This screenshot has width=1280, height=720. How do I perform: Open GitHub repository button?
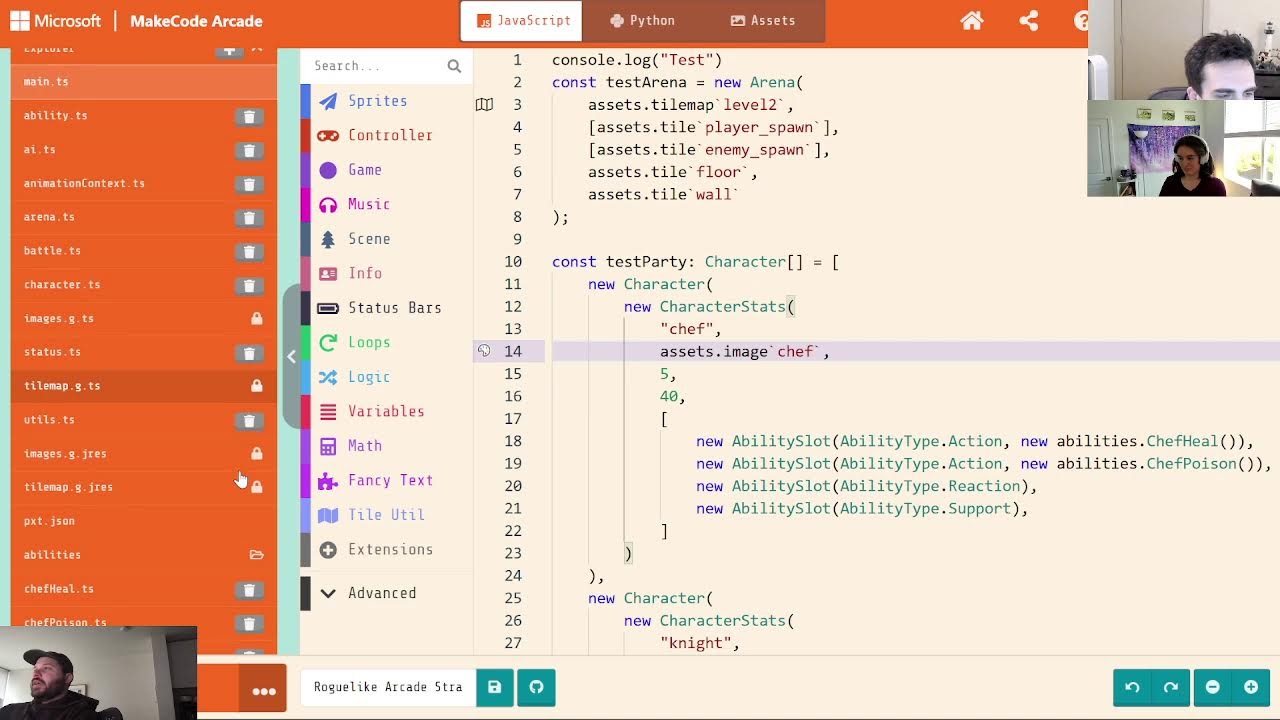(536, 687)
